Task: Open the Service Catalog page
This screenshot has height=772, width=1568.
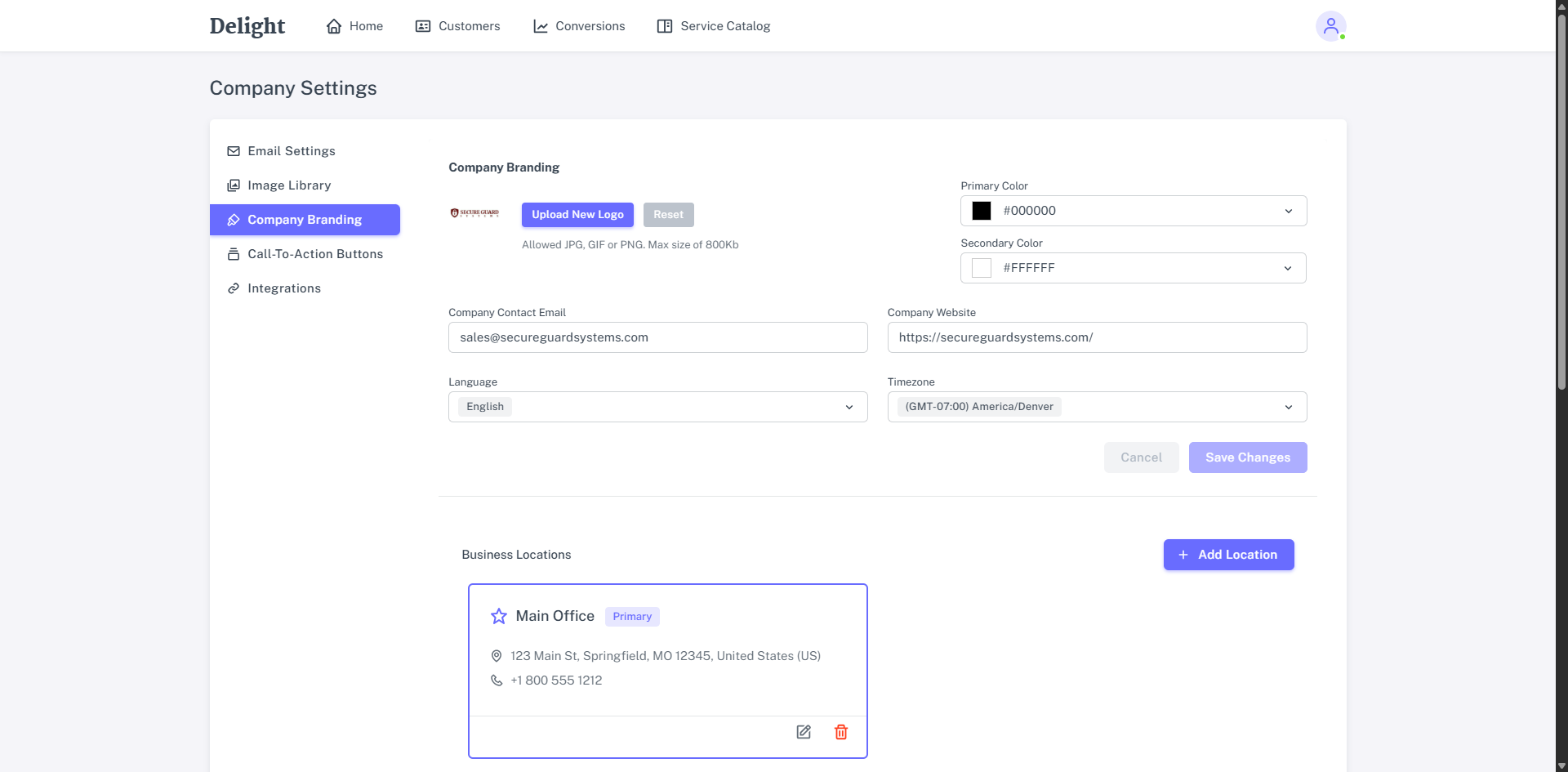Action: 714,26
